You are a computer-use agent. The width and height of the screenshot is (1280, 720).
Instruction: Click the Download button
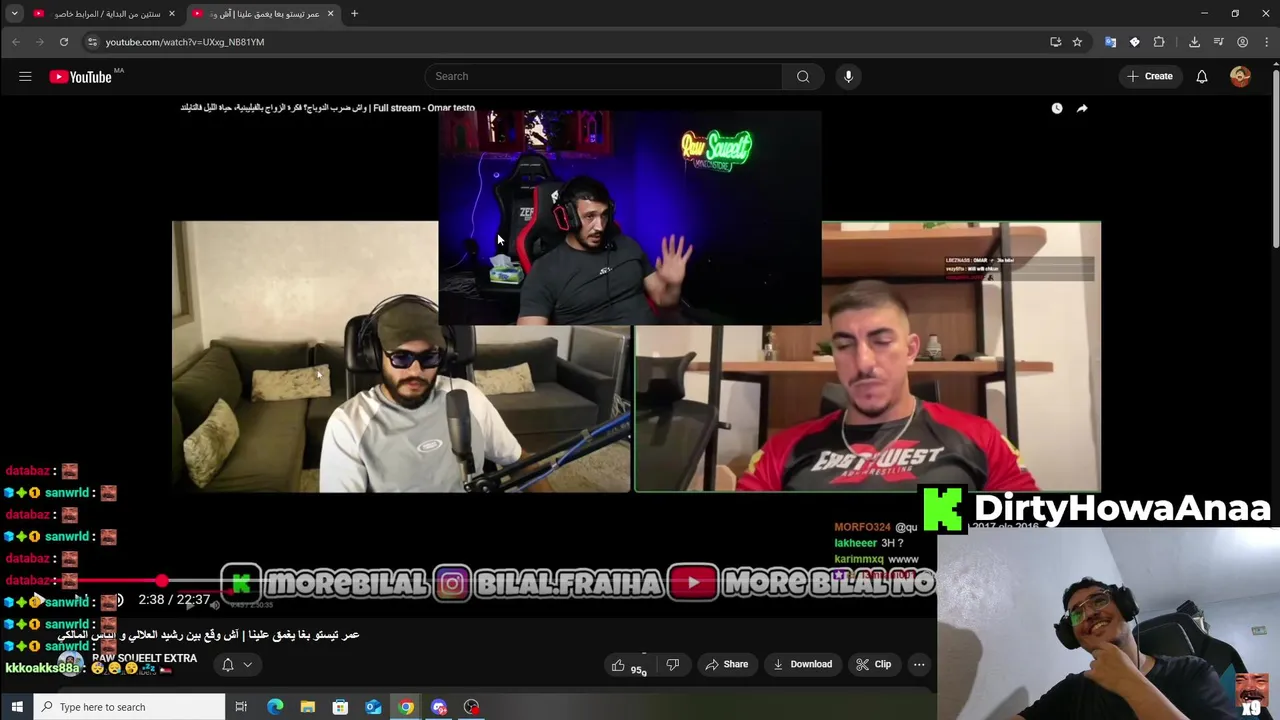click(803, 664)
